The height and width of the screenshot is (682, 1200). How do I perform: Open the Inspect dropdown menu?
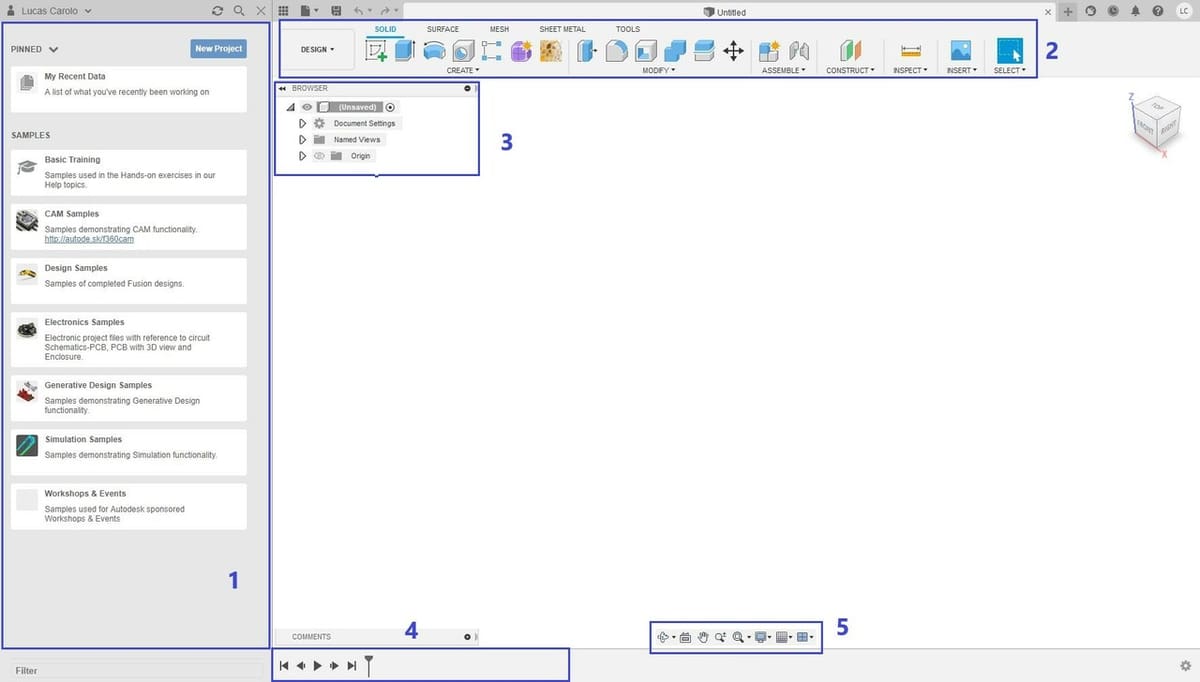coord(910,70)
